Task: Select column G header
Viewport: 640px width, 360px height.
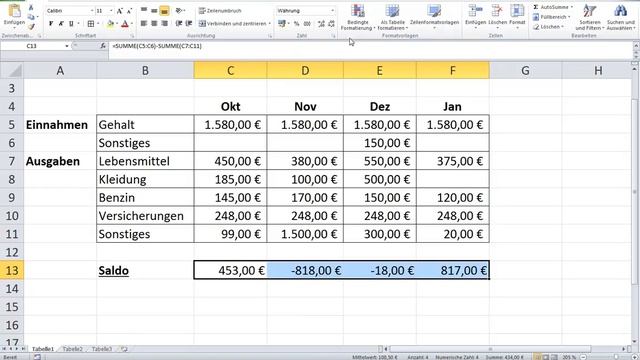Action: (x=525, y=71)
